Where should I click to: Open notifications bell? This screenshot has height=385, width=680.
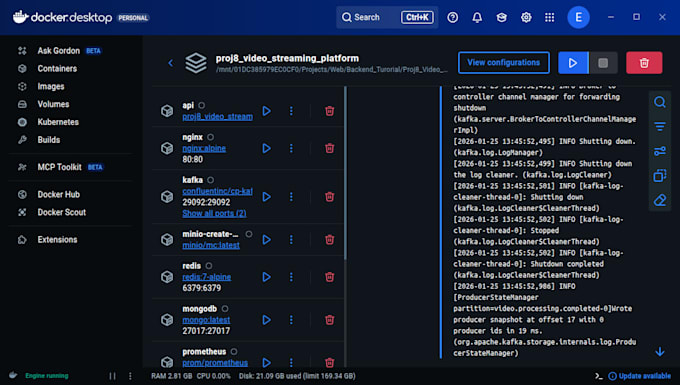477,17
